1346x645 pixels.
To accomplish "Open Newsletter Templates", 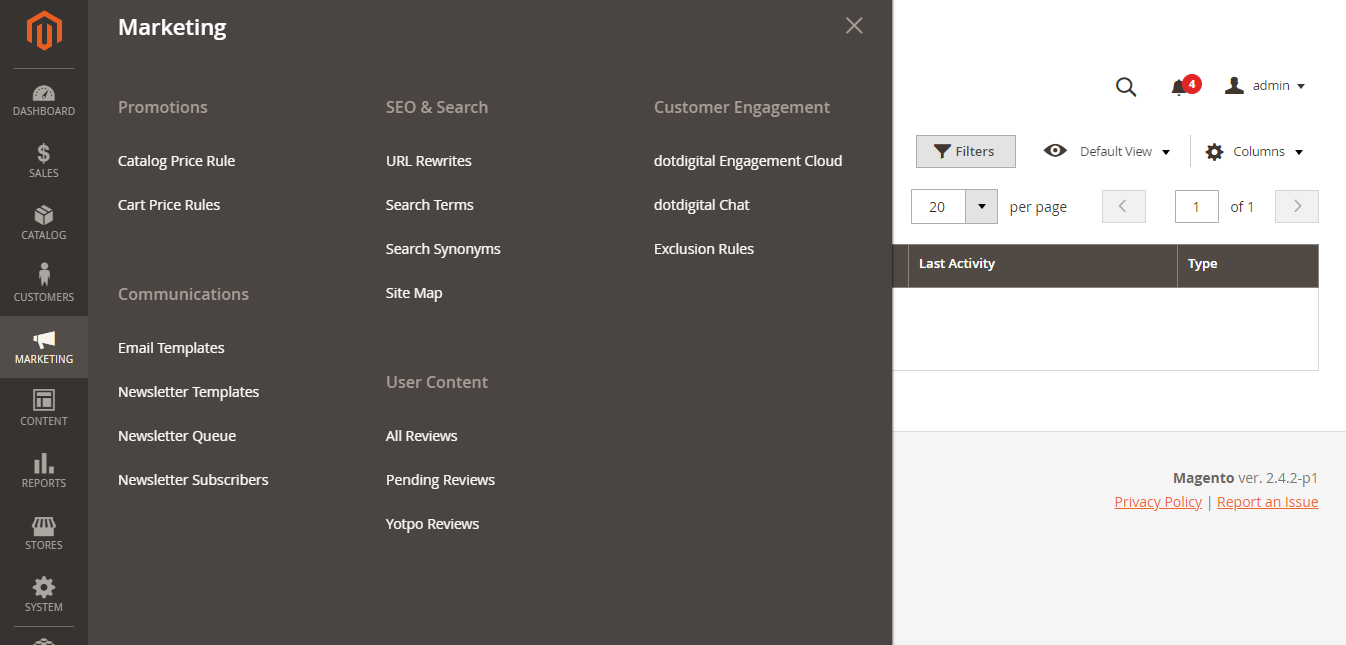I will (x=188, y=392).
